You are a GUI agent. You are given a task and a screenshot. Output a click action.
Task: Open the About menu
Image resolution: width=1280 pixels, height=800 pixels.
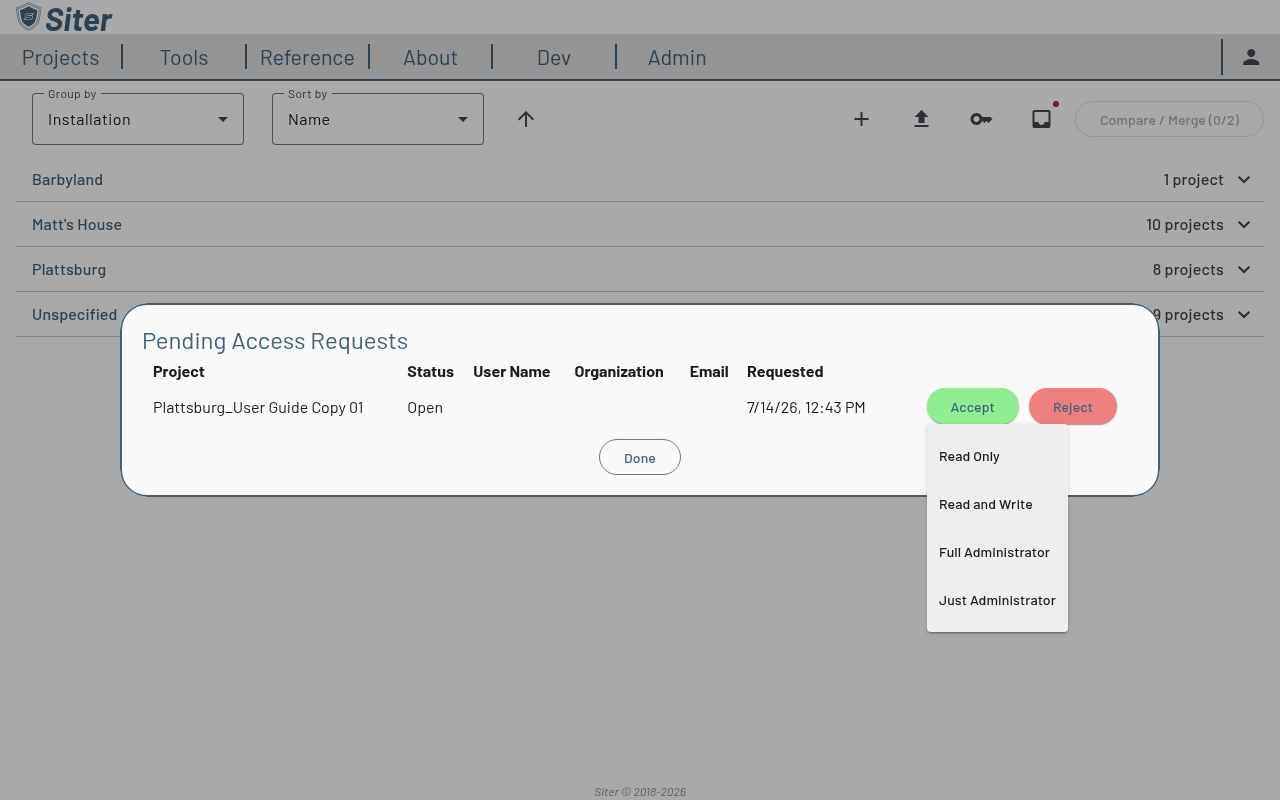tap(430, 58)
